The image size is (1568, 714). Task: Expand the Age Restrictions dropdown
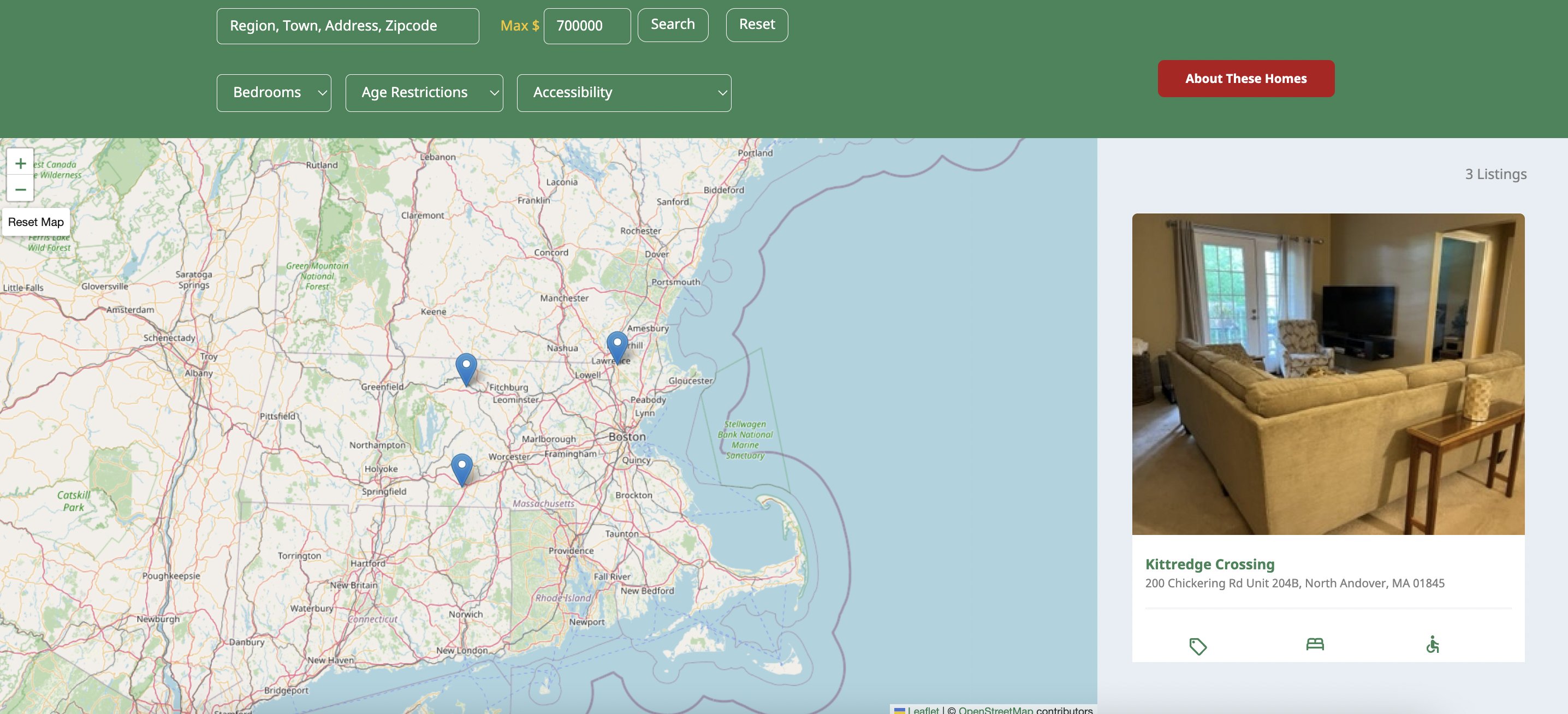coord(424,92)
